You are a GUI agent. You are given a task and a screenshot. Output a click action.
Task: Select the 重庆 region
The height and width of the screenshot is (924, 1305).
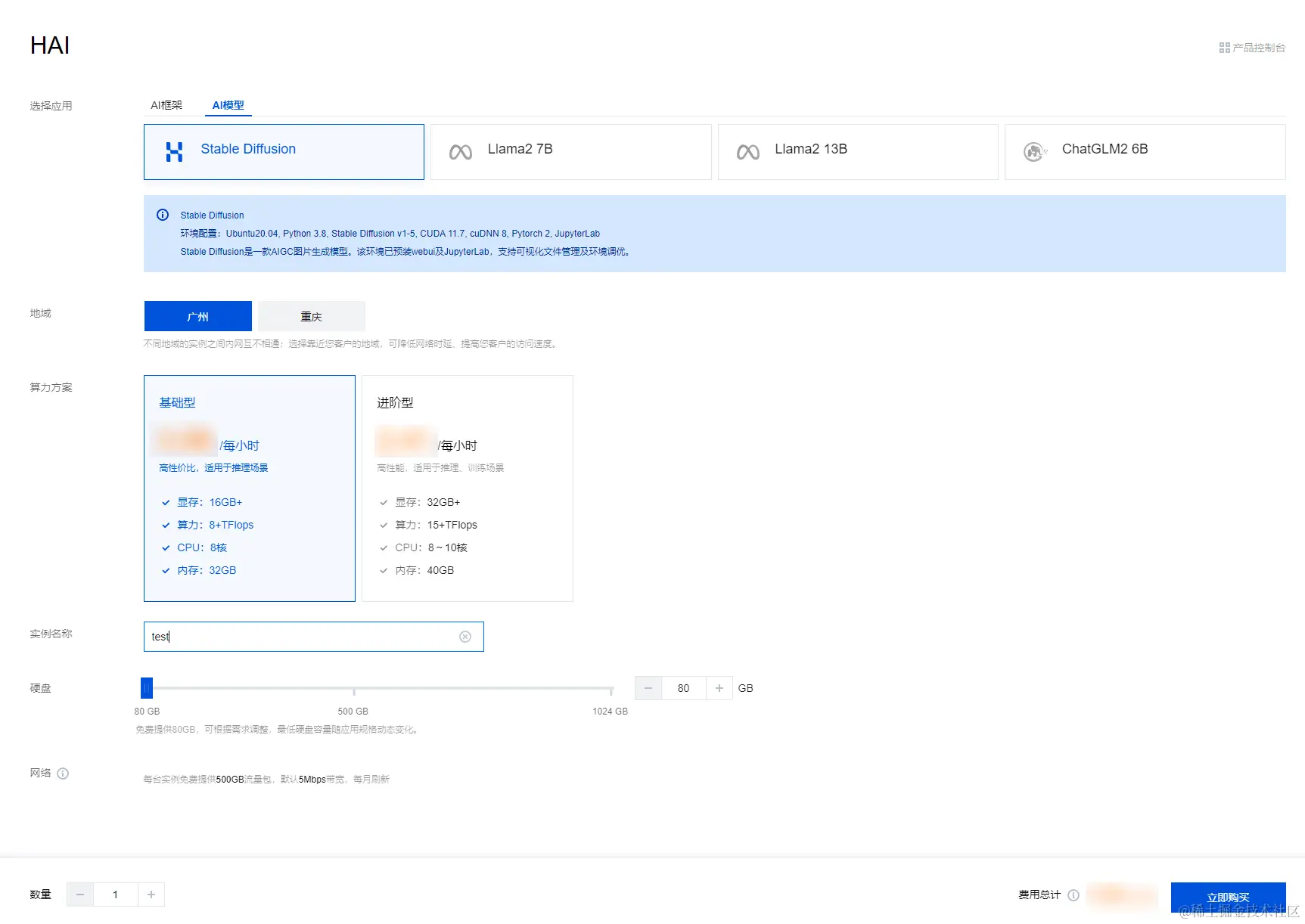click(x=312, y=316)
